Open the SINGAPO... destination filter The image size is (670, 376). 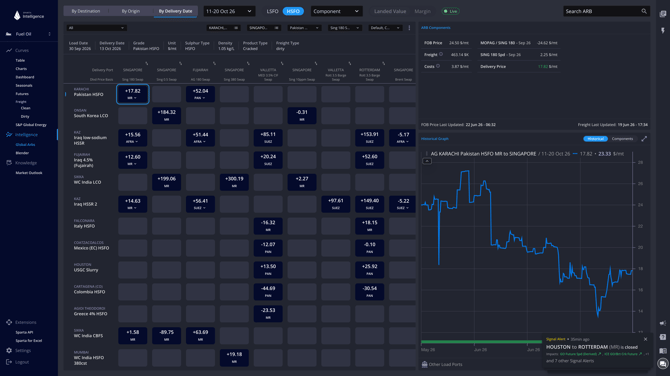click(264, 28)
